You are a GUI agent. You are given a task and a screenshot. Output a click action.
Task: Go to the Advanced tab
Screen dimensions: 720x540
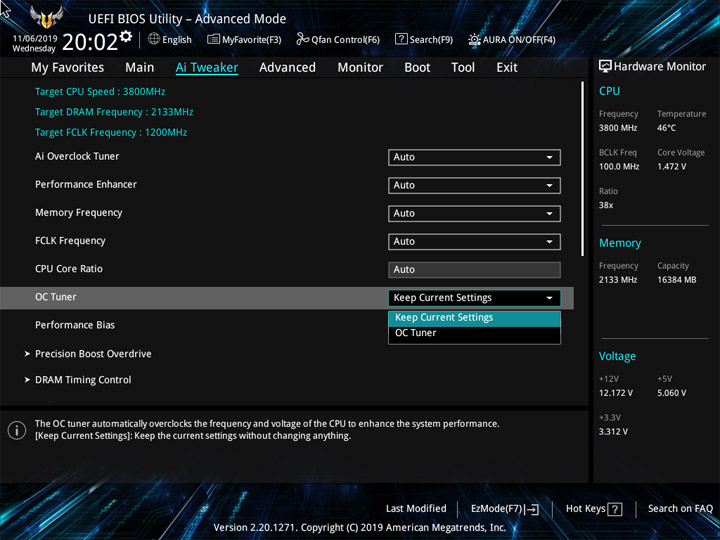[x=287, y=68]
